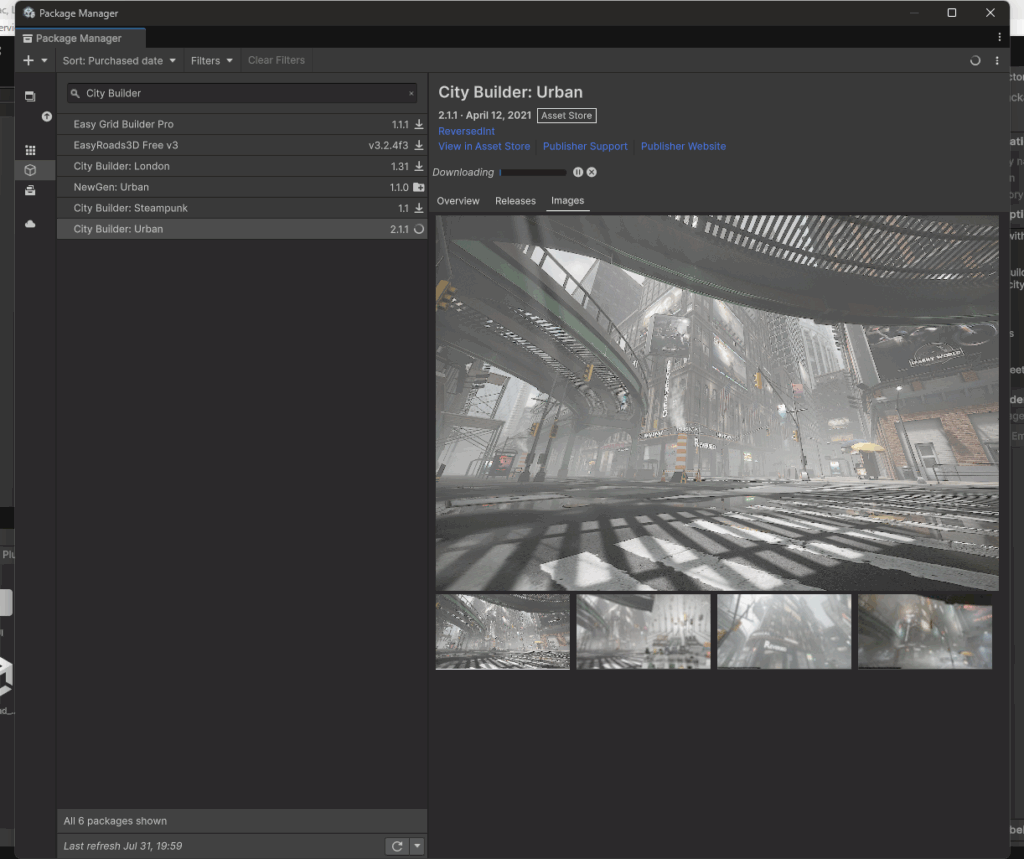Open the Publisher Support link
The image size is (1024, 859).
coord(585,146)
